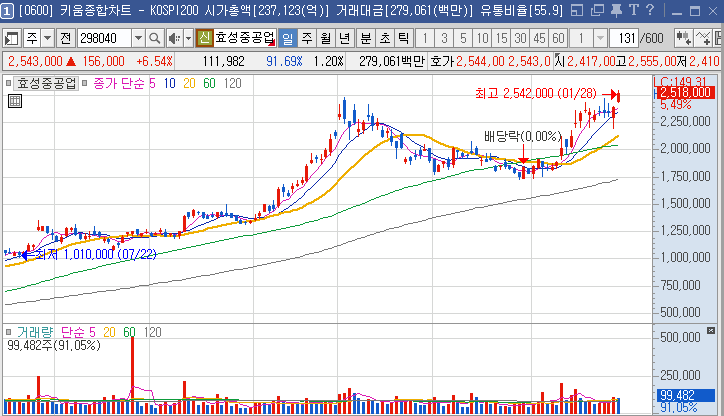Click the orange 20 moving average color label
Screen dimensions: 724x416
click(x=189, y=83)
